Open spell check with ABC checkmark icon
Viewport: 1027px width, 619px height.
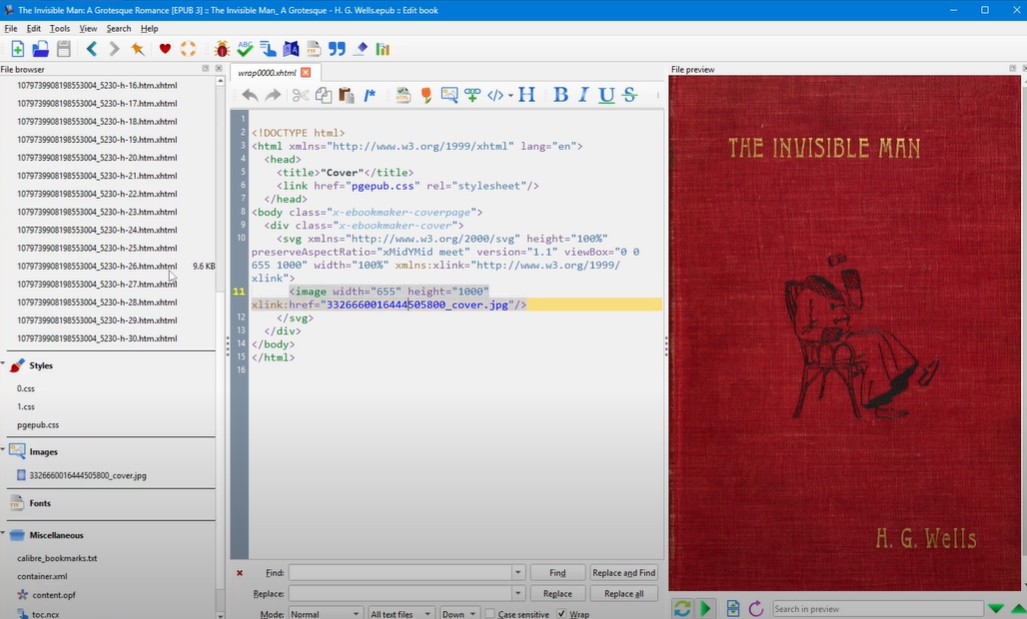[x=245, y=49]
